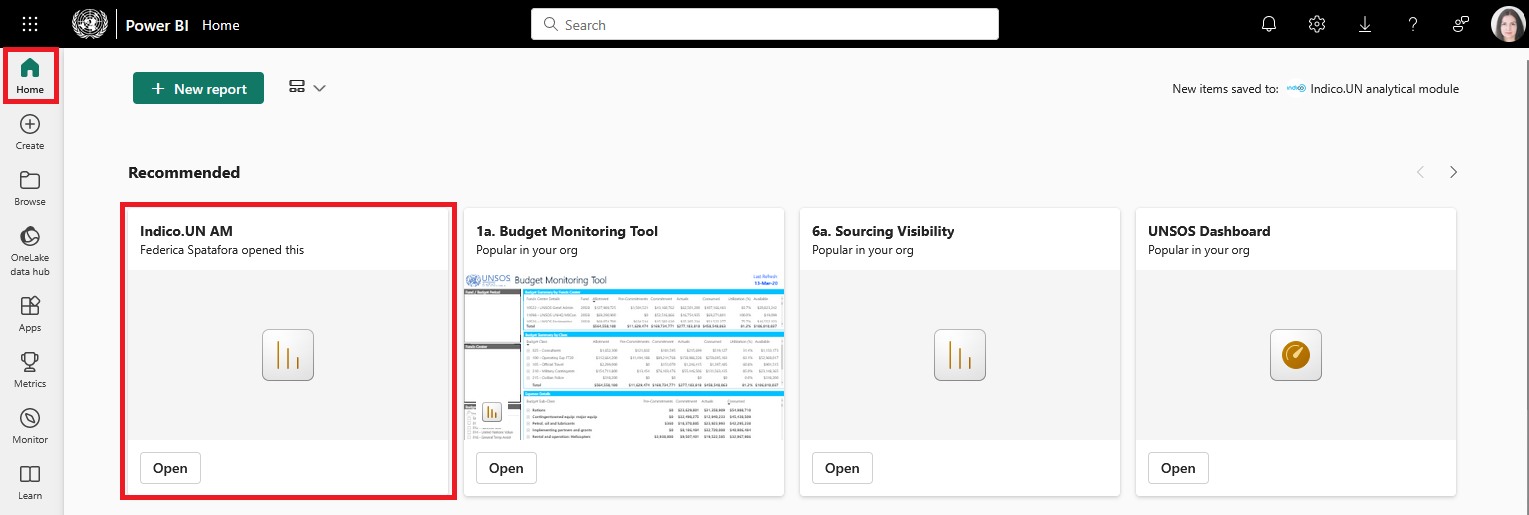Click the Indico.UN AM report icon
This screenshot has width=1529, height=515.
pyautogui.click(x=288, y=355)
